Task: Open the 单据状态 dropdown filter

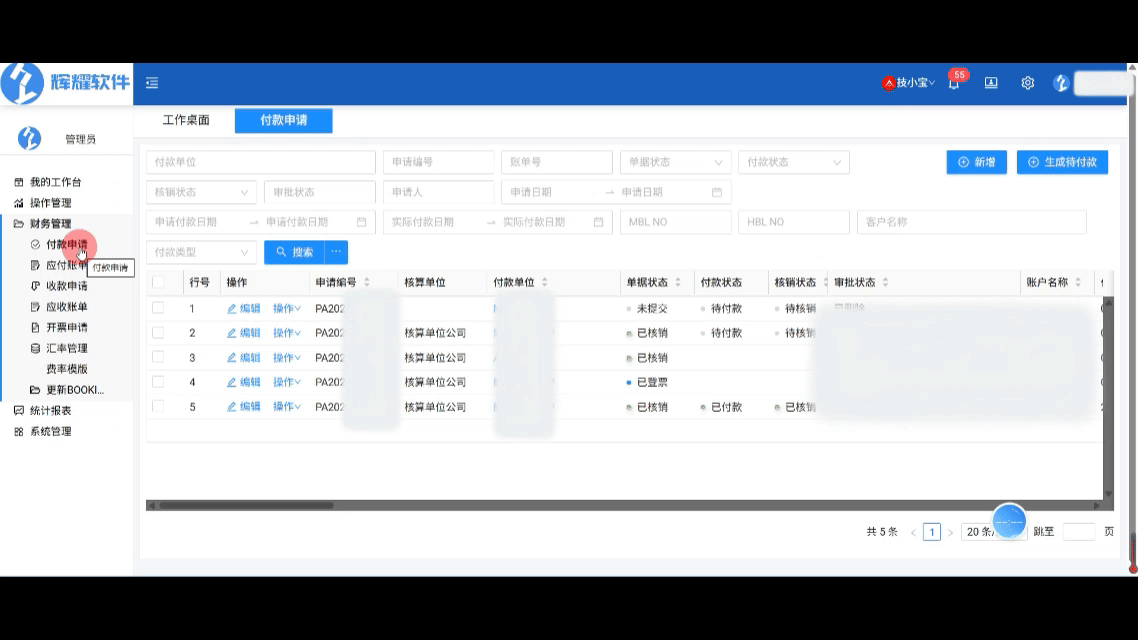Action: tap(675, 162)
